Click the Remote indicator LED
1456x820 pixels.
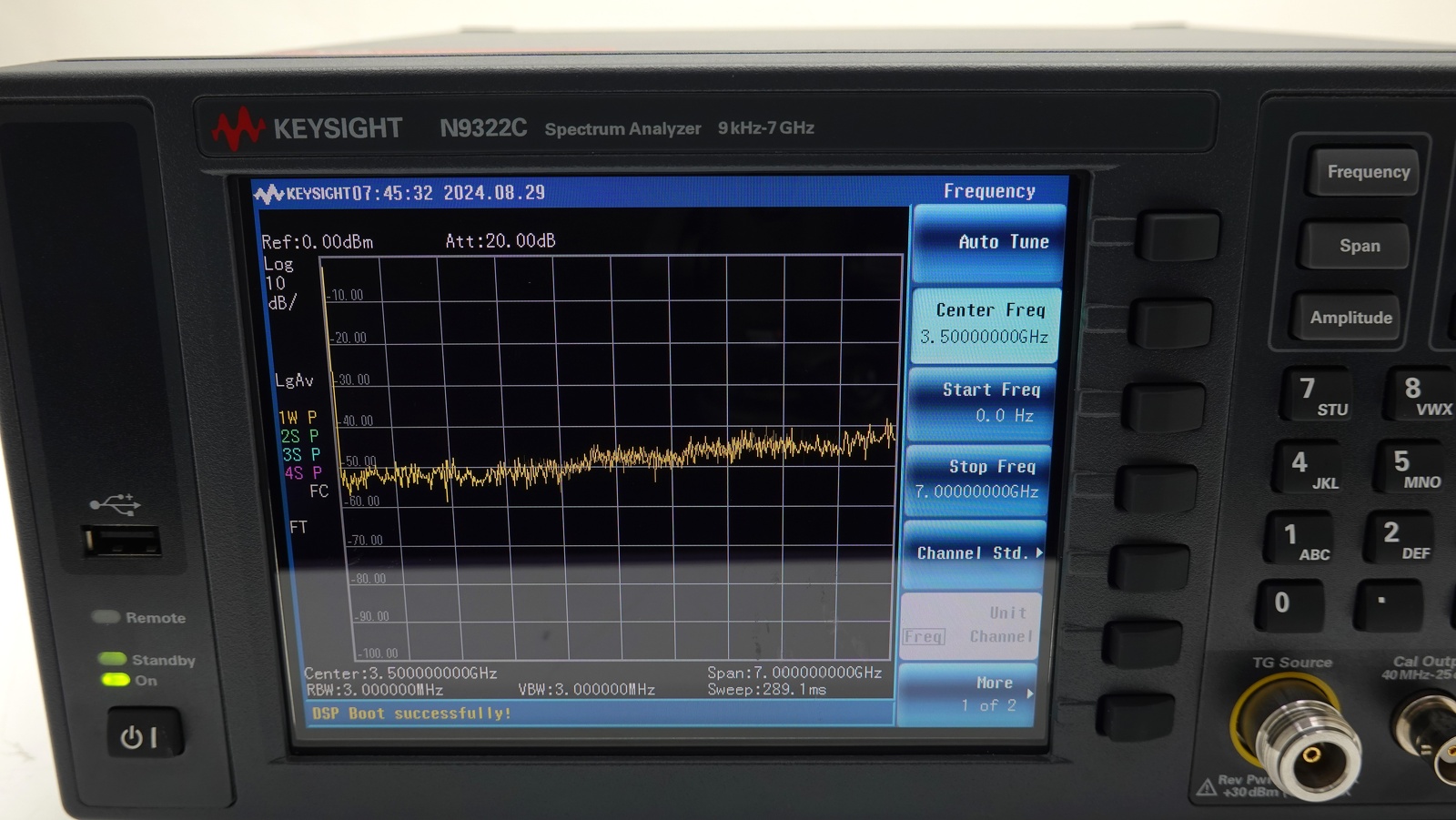pos(106,617)
